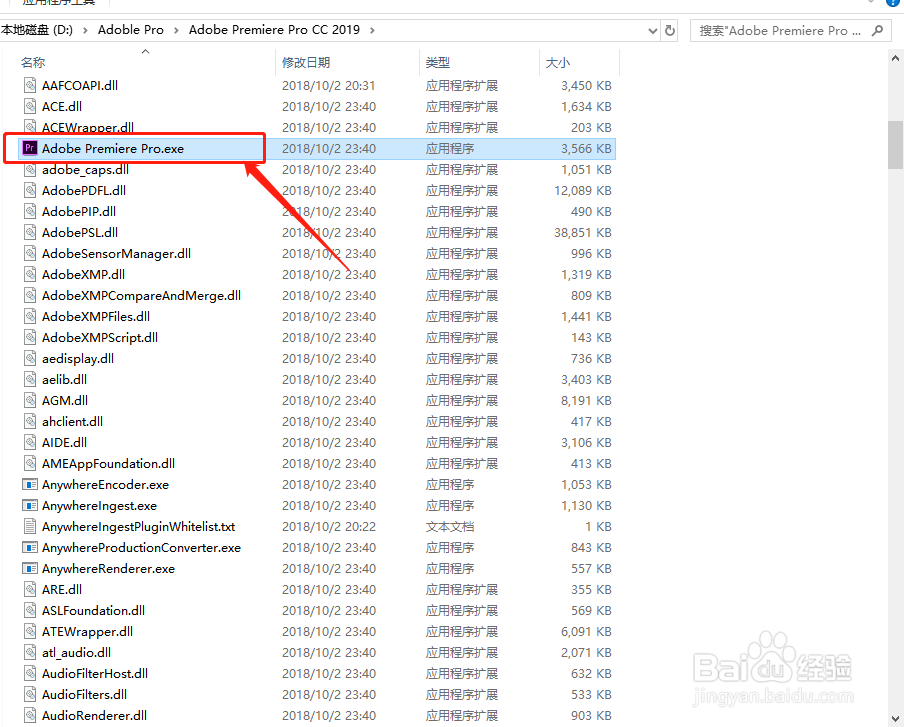
Task: Click the AnywhereEncoder.exe application icon
Action: point(30,484)
